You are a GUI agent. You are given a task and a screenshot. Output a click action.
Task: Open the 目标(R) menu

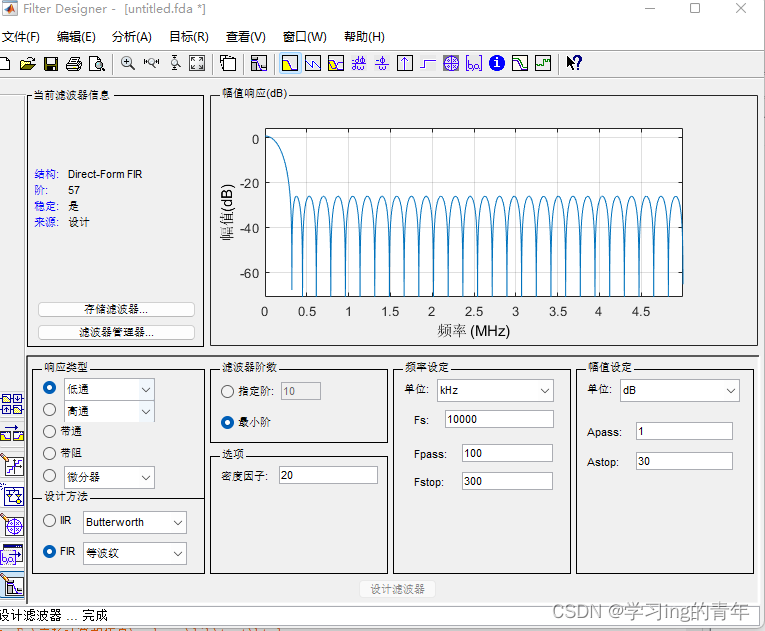click(x=189, y=37)
